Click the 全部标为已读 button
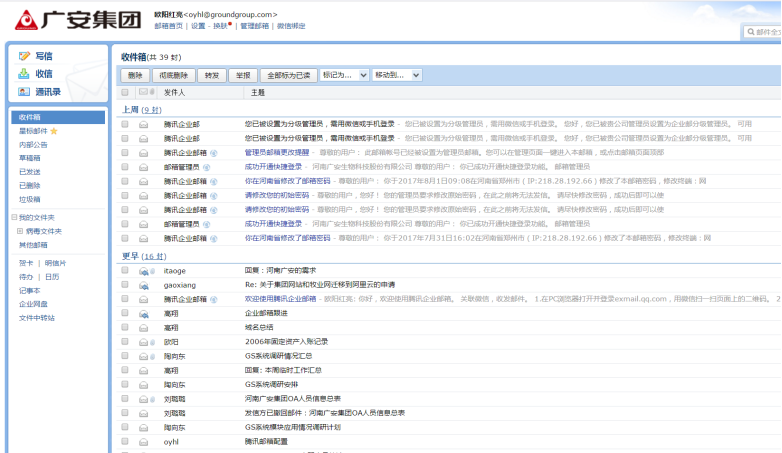Viewport: 782px width, 453px height. tap(289, 75)
